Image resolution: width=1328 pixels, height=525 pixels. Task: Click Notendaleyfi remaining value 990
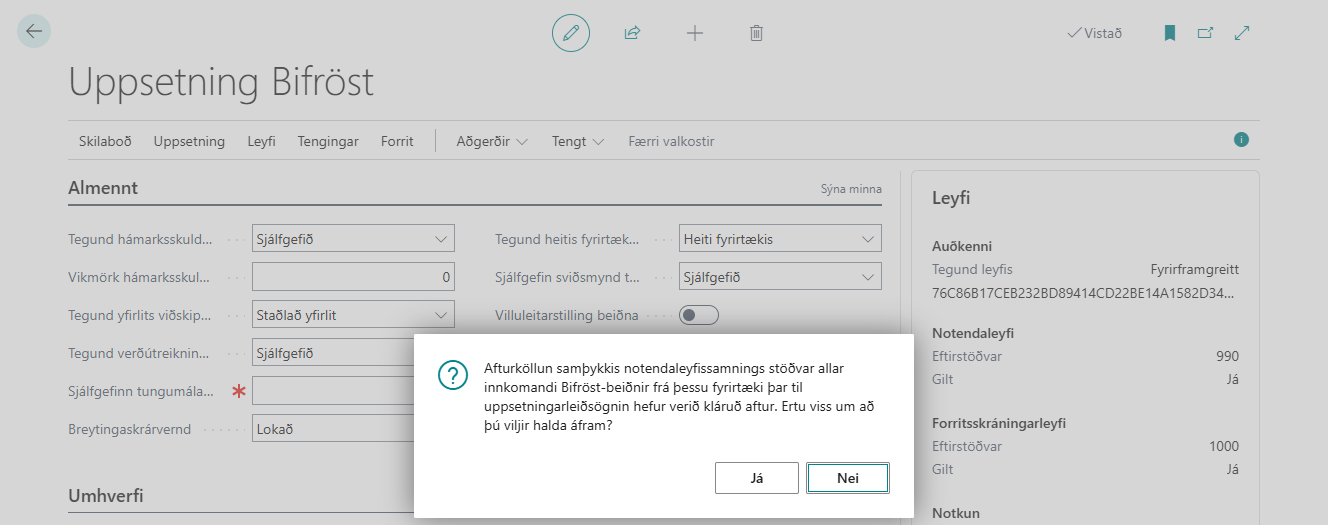[x=1227, y=356]
